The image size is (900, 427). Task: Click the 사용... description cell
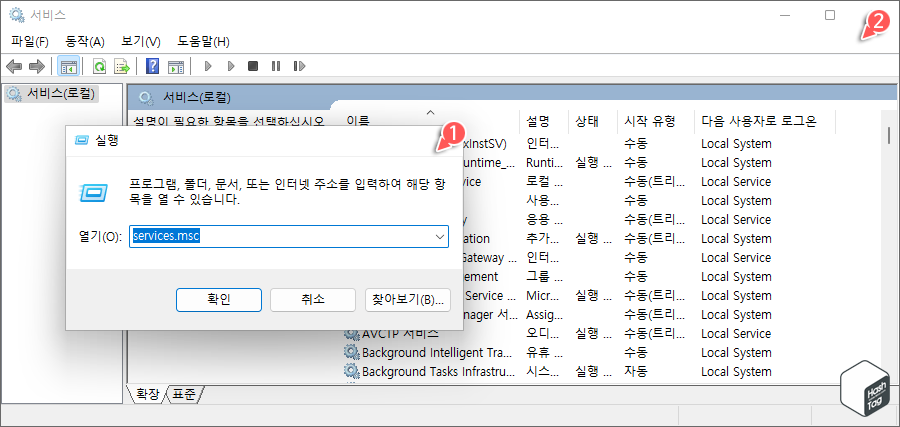[x=541, y=200]
